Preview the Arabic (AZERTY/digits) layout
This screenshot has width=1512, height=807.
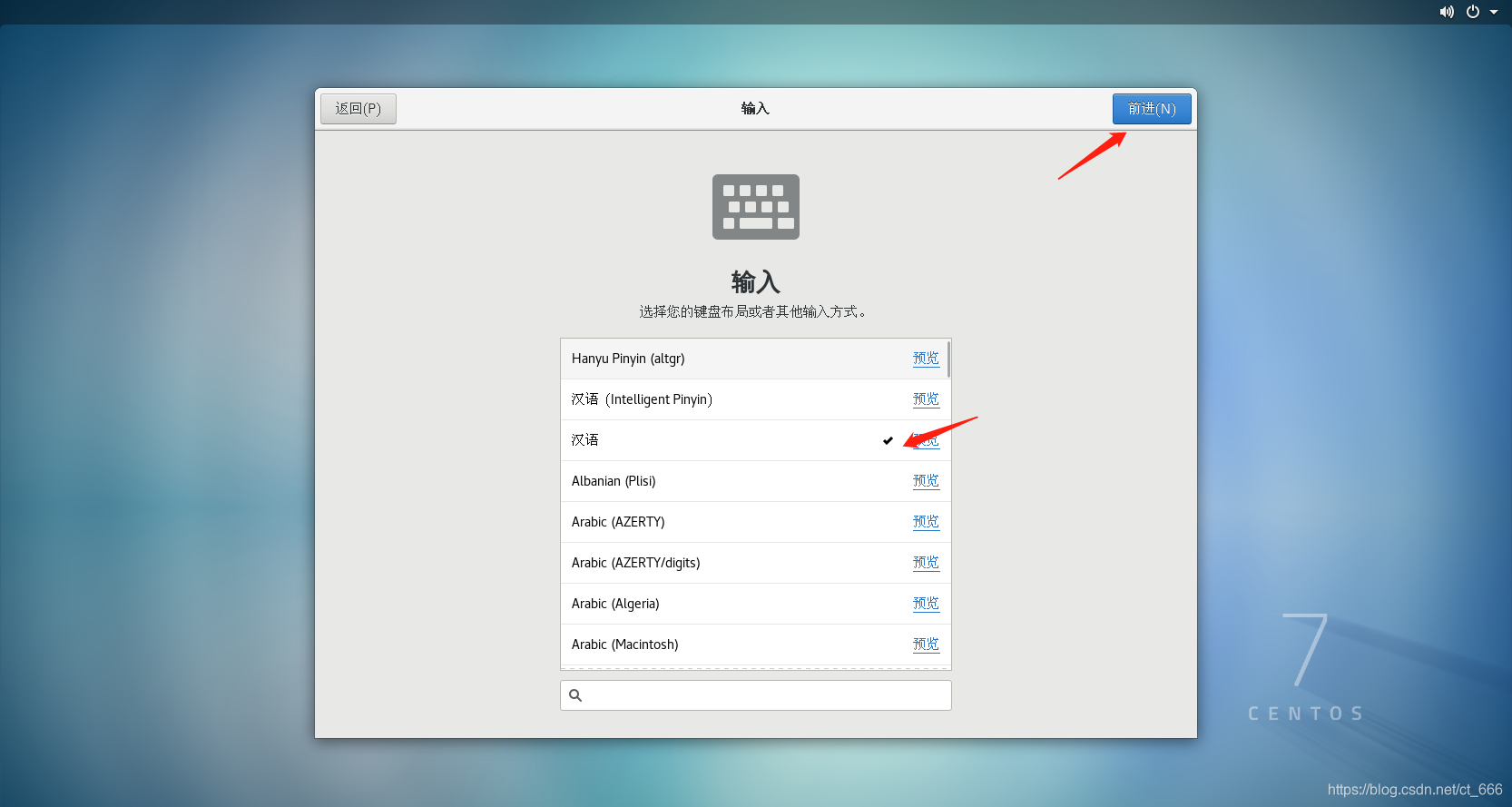[x=926, y=563]
